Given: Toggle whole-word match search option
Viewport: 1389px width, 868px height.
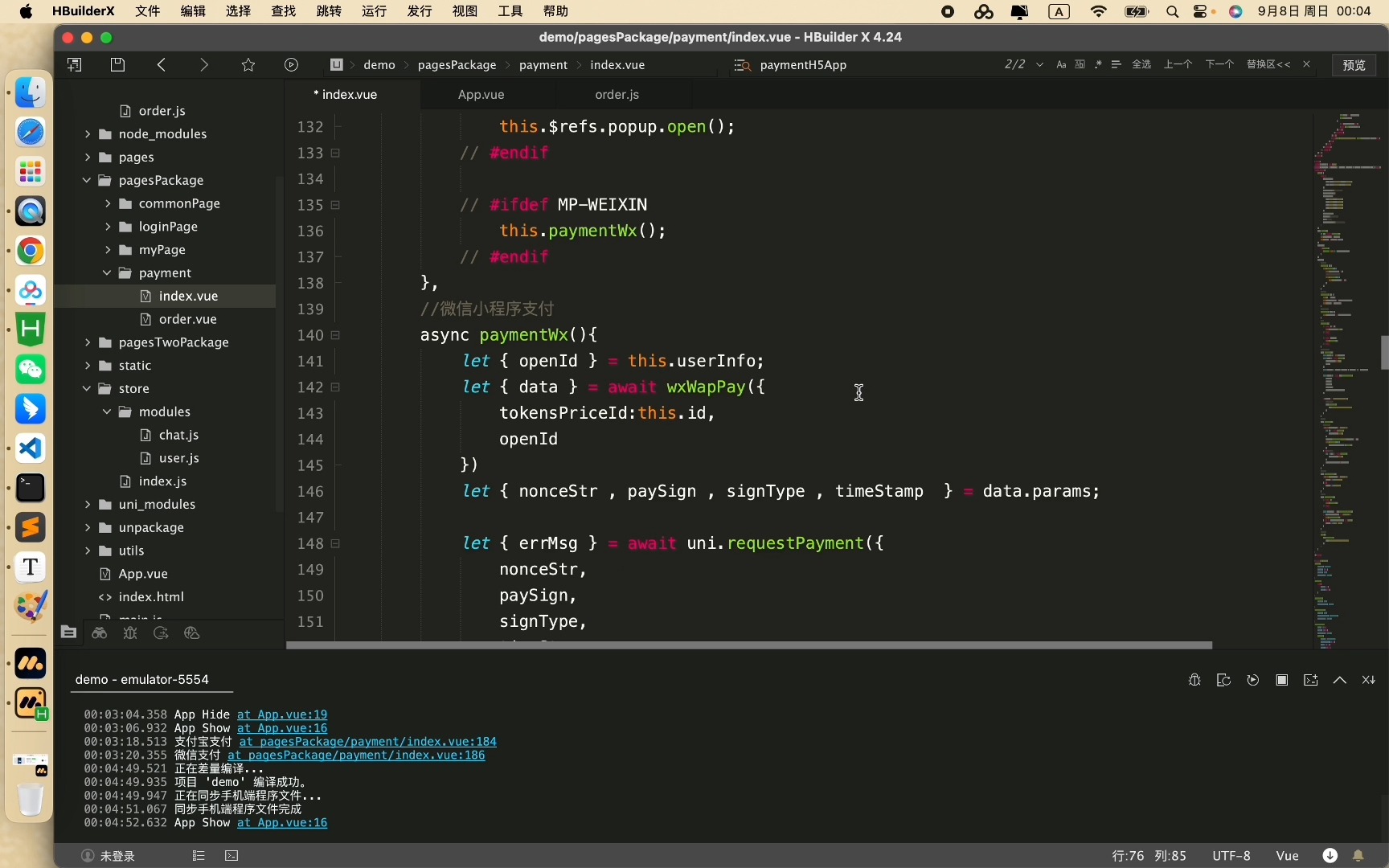Looking at the screenshot, I should [1080, 65].
